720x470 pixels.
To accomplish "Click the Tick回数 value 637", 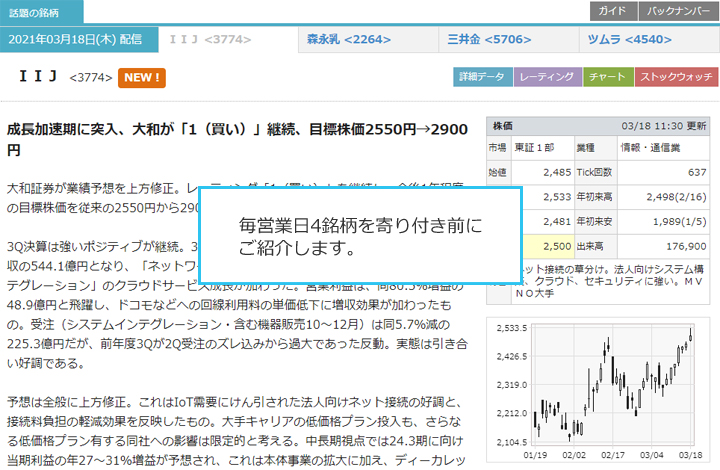I will coord(697,173).
